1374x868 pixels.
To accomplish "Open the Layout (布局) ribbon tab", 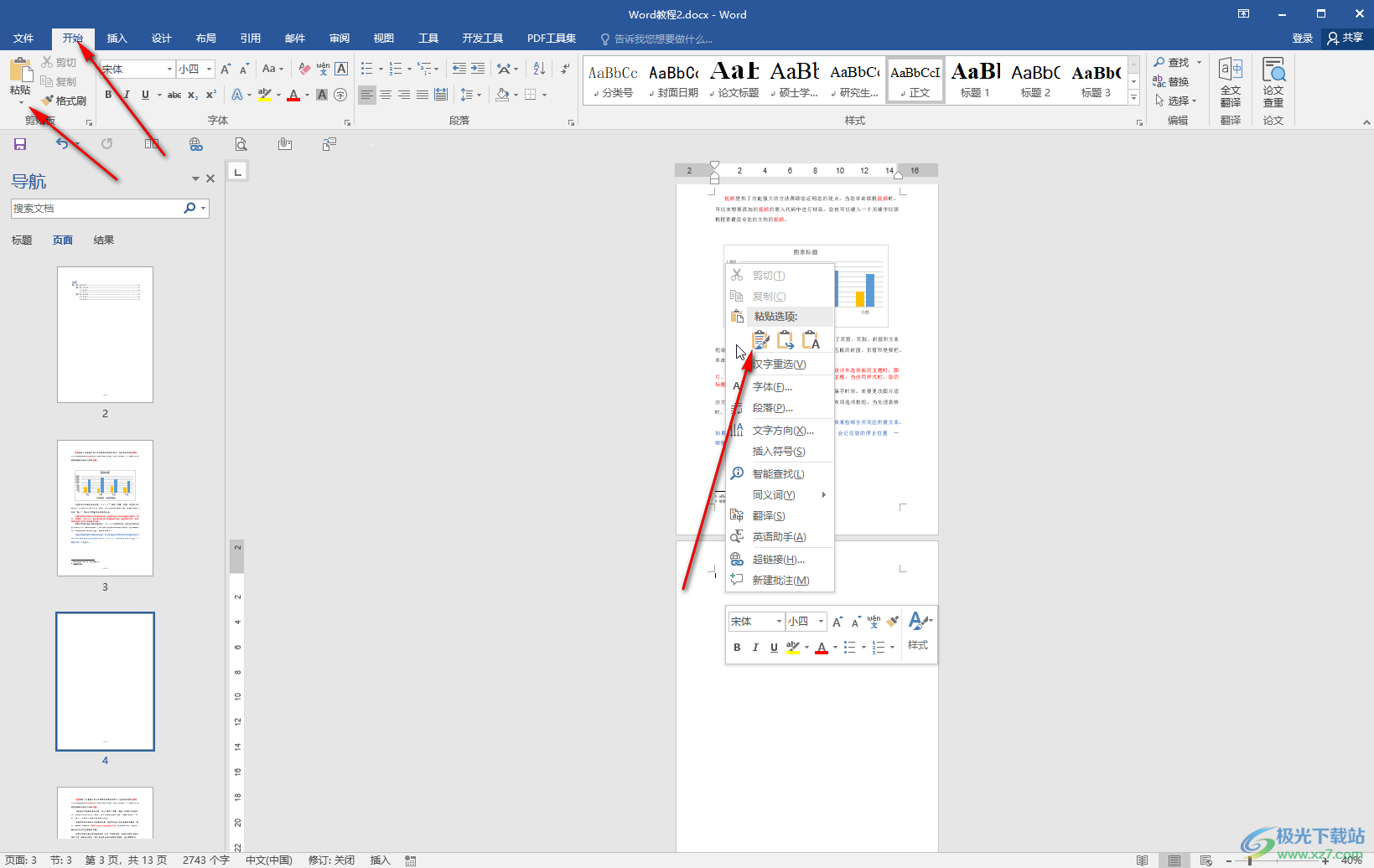I will pyautogui.click(x=206, y=39).
